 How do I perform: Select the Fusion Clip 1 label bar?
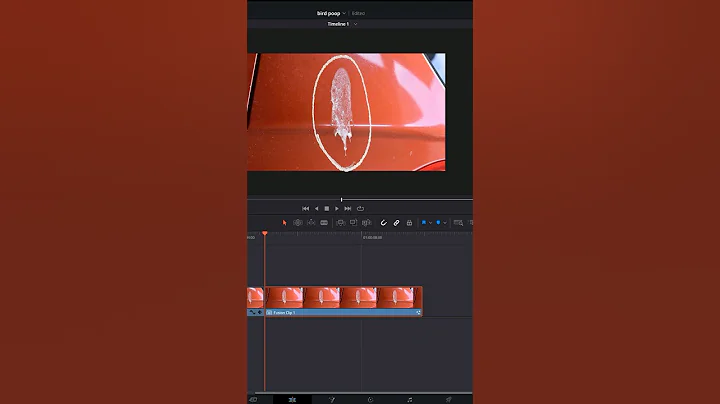[343, 313]
